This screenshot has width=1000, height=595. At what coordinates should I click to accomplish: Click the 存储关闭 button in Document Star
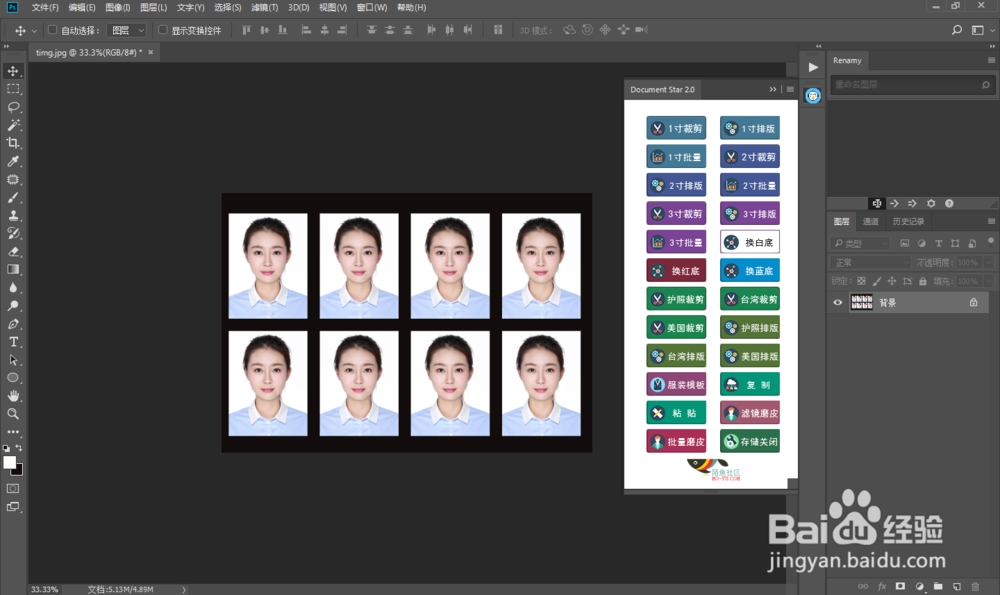point(749,440)
